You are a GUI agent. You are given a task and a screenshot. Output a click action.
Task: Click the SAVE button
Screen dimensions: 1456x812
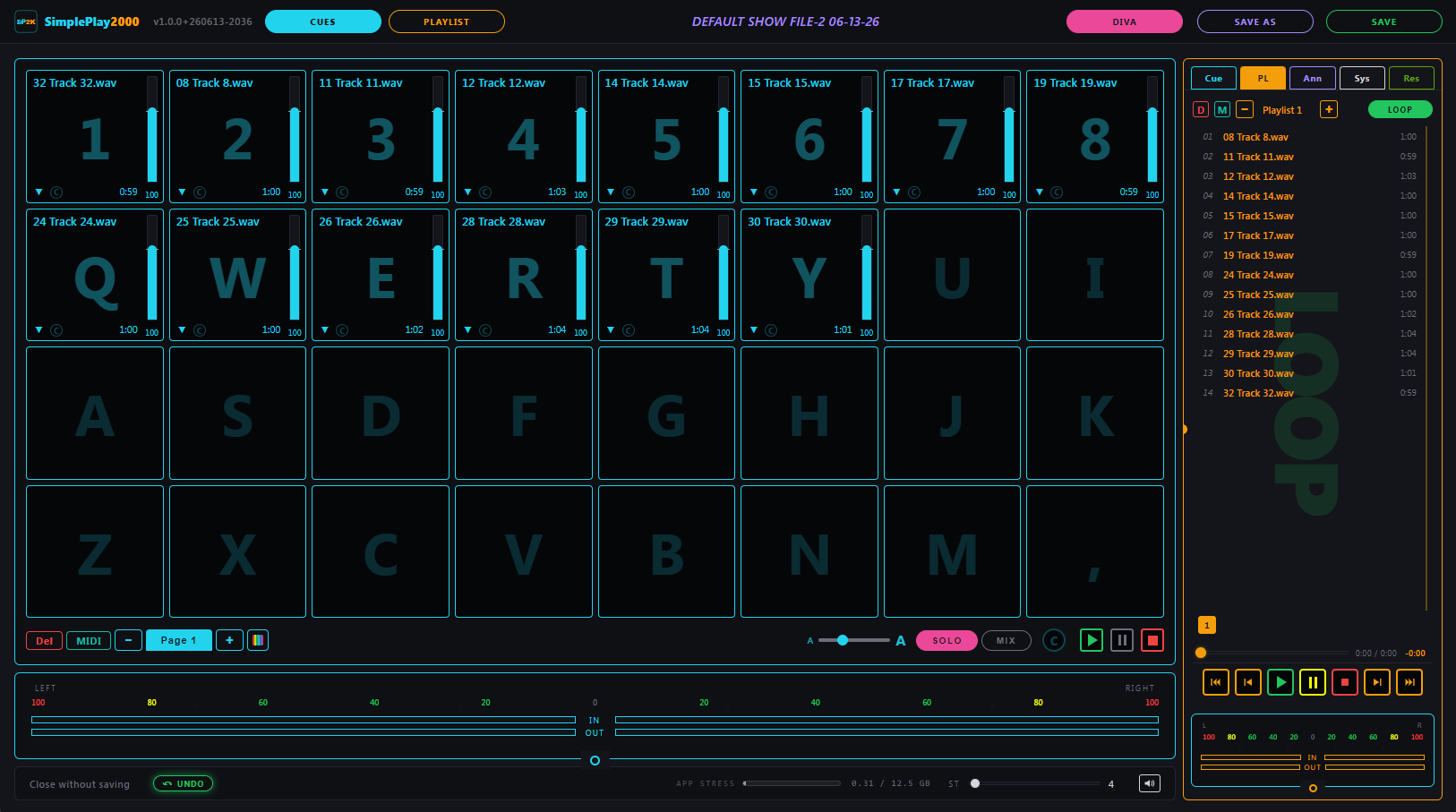(1383, 21)
